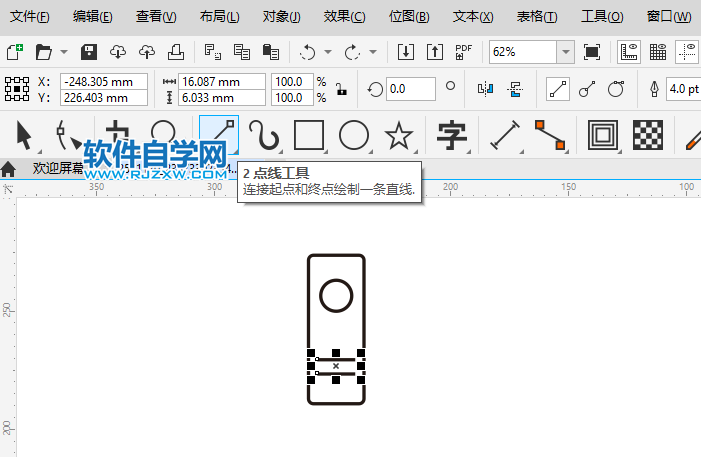Select the tangential 2-point line mode
Viewport: 701px width, 457px height.
point(616,89)
